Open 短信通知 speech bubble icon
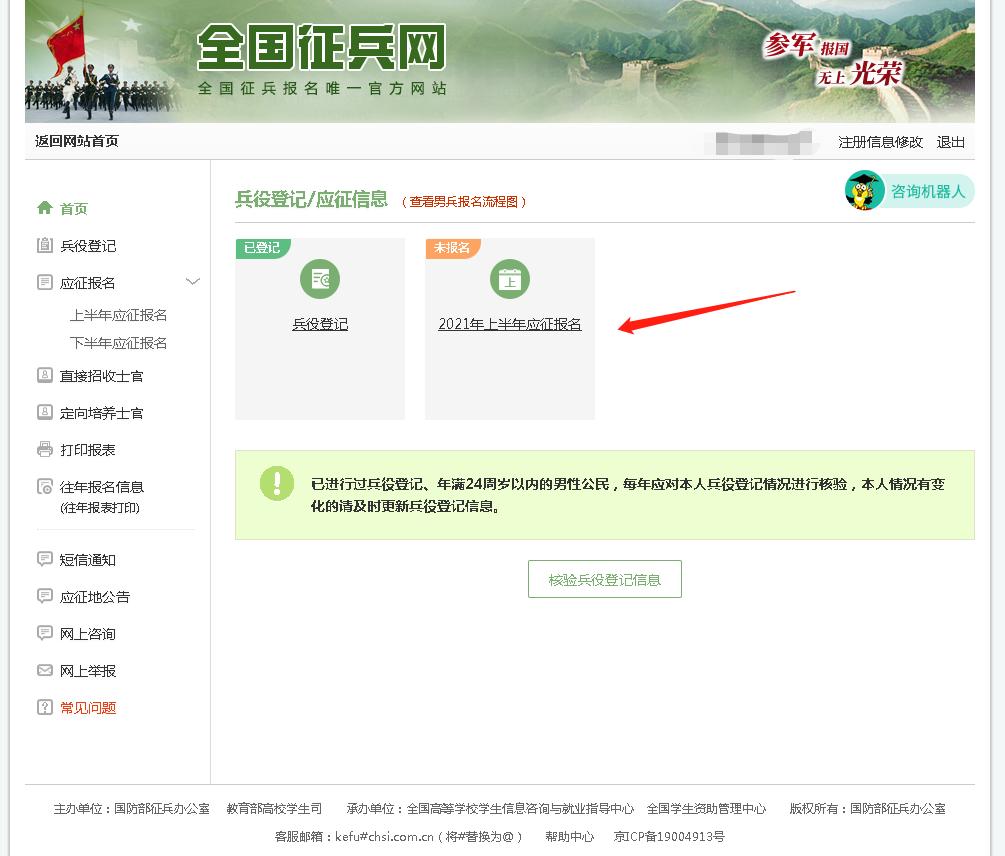This screenshot has width=1005, height=856. coord(45,559)
